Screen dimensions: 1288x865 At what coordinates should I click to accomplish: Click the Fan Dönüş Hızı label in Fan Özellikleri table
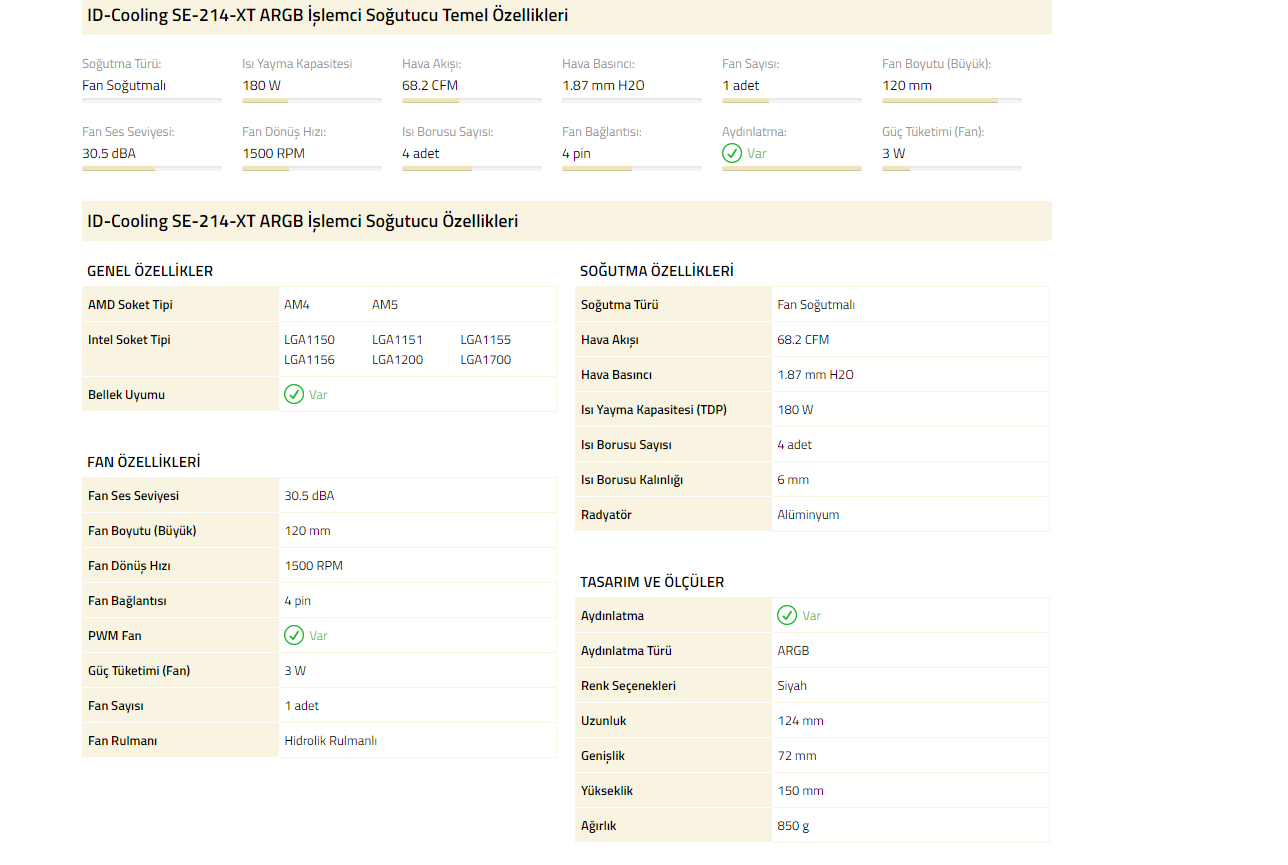tap(129, 565)
